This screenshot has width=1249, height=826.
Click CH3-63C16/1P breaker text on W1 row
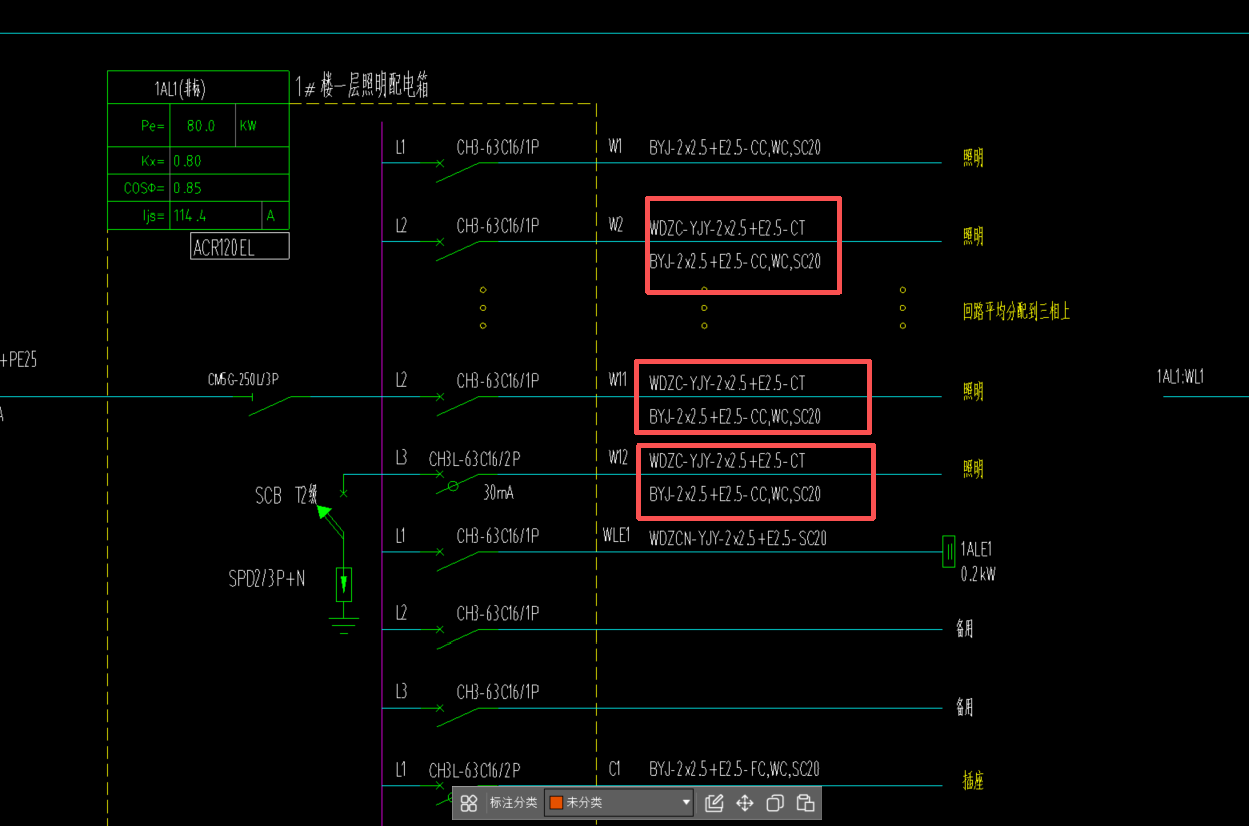pos(498,148)
